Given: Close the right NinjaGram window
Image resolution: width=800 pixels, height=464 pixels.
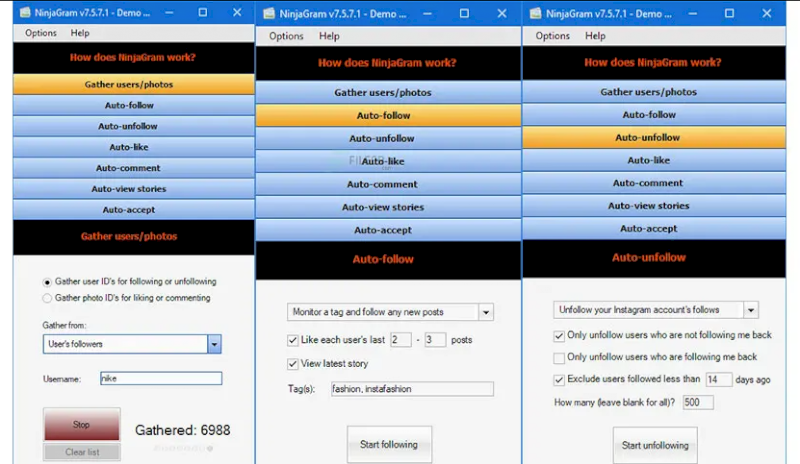Looking at the screenshot, I should [767, 13].
